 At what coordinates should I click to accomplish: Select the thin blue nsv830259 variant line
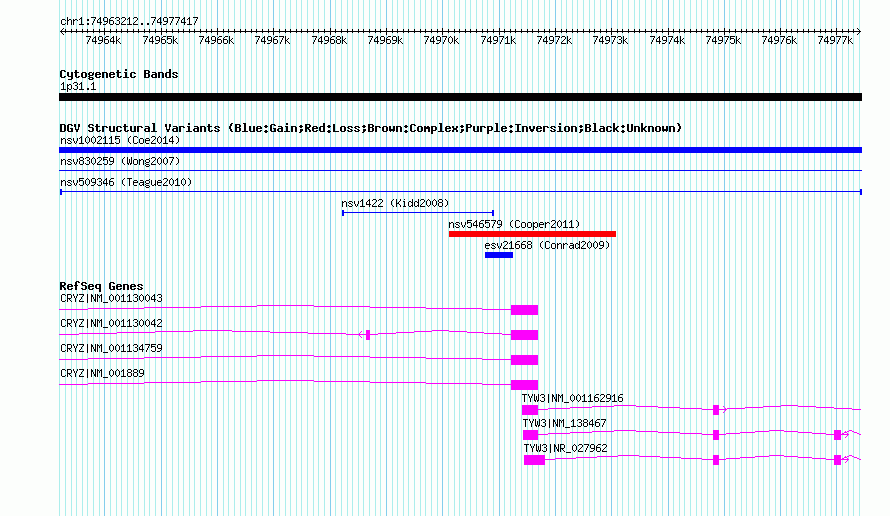pos(460,170)
